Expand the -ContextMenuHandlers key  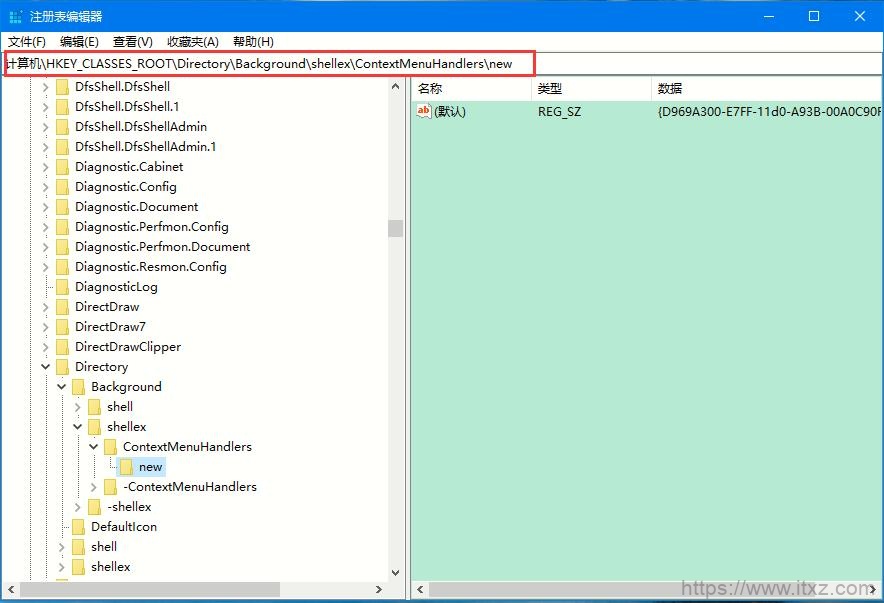click(94, 487)
